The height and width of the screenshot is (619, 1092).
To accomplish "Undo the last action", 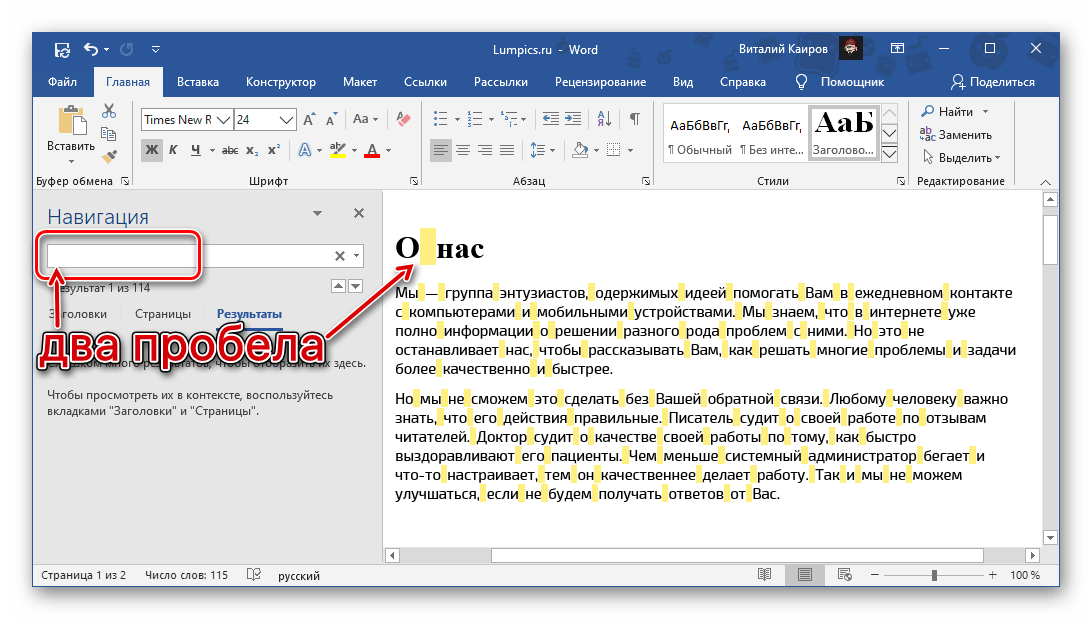I will [91, 49].
